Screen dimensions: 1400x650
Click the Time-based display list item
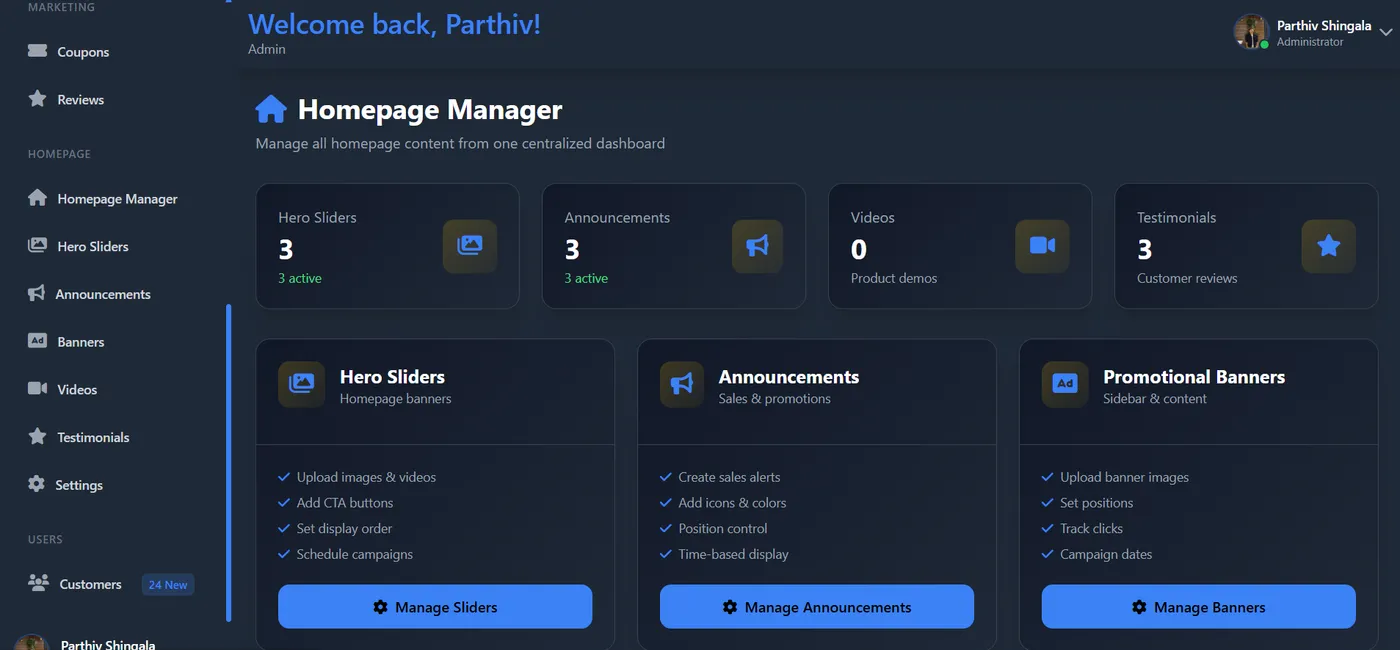point(733,554)
